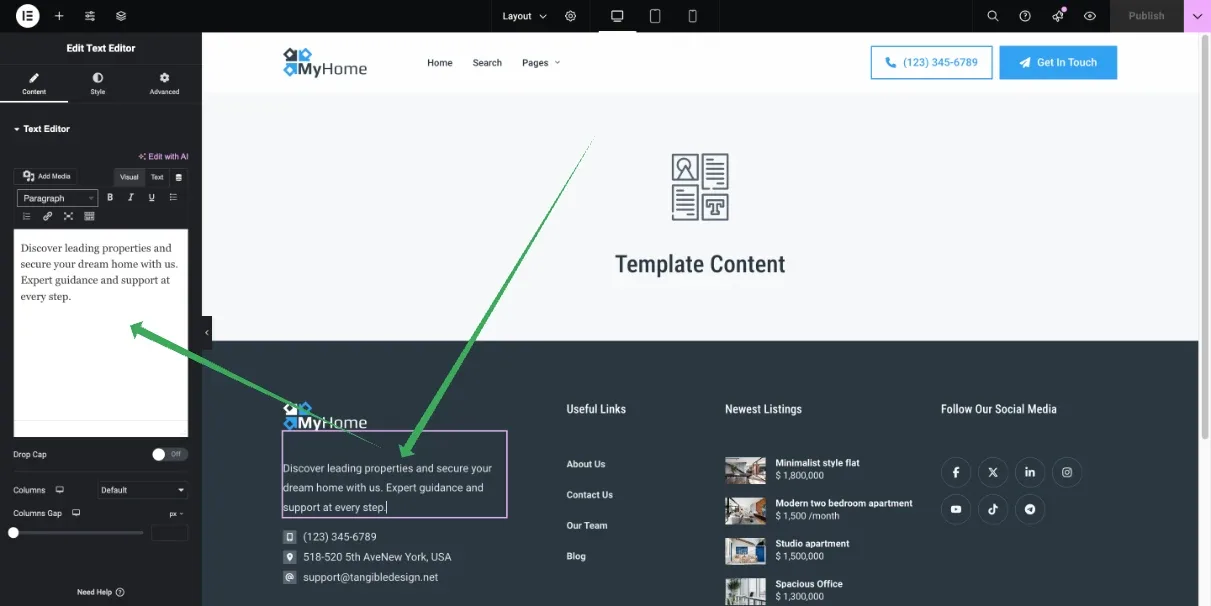
Task: Click the Instagram social icon
Action: click(x=1067, y=472)
